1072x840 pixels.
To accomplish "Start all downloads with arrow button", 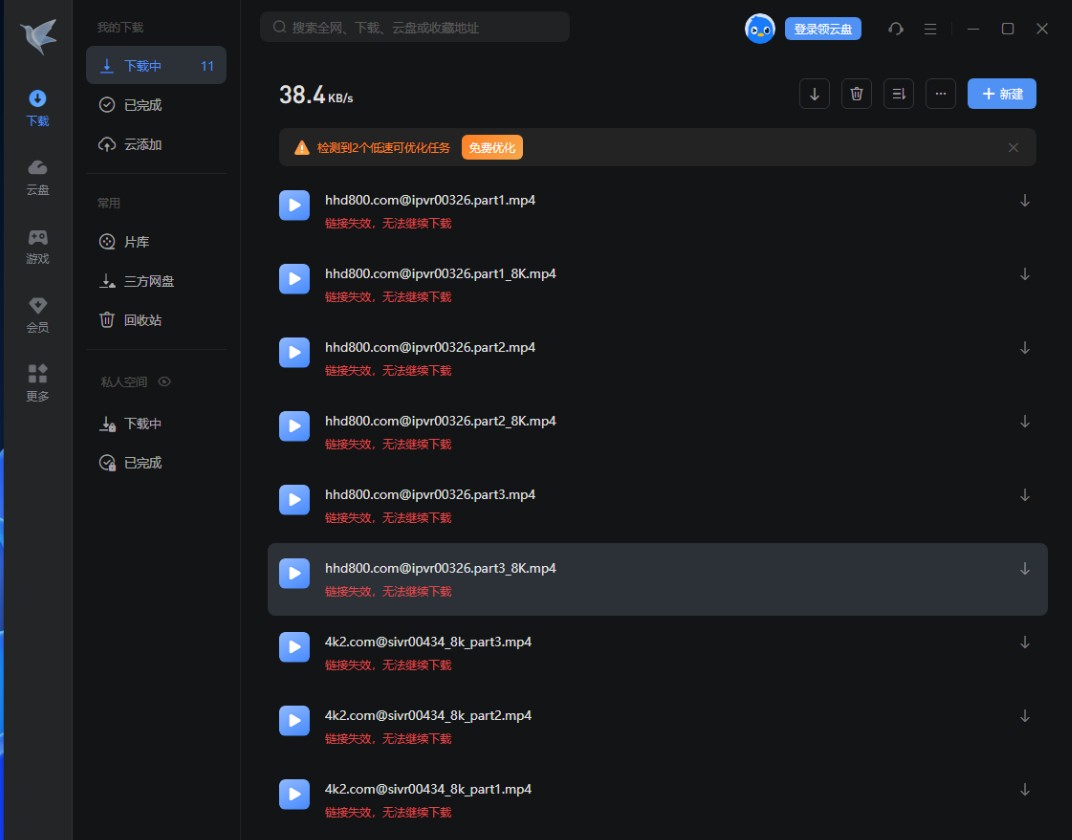I will click(814, 94).
